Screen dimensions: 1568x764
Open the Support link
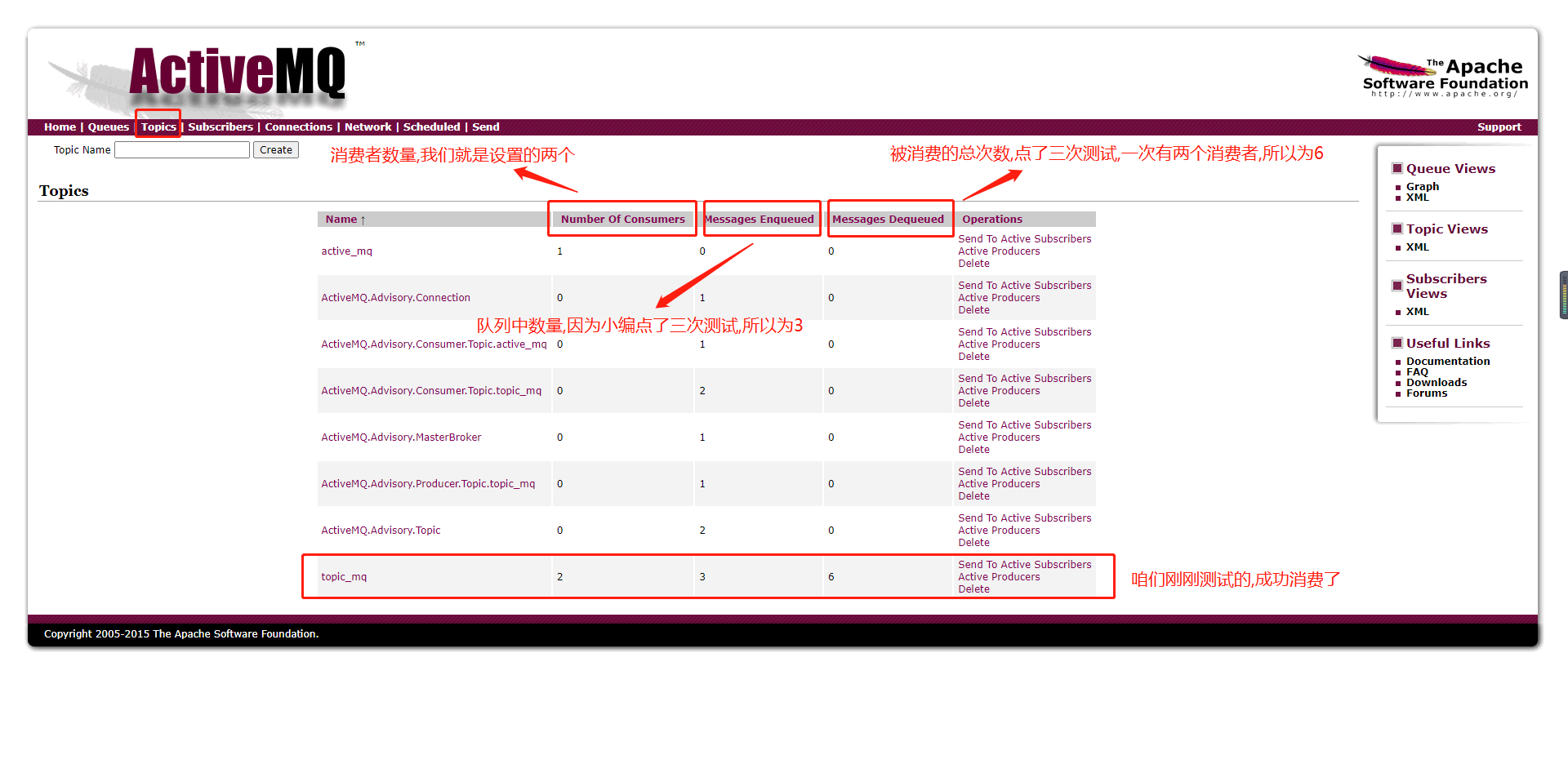1499,127
